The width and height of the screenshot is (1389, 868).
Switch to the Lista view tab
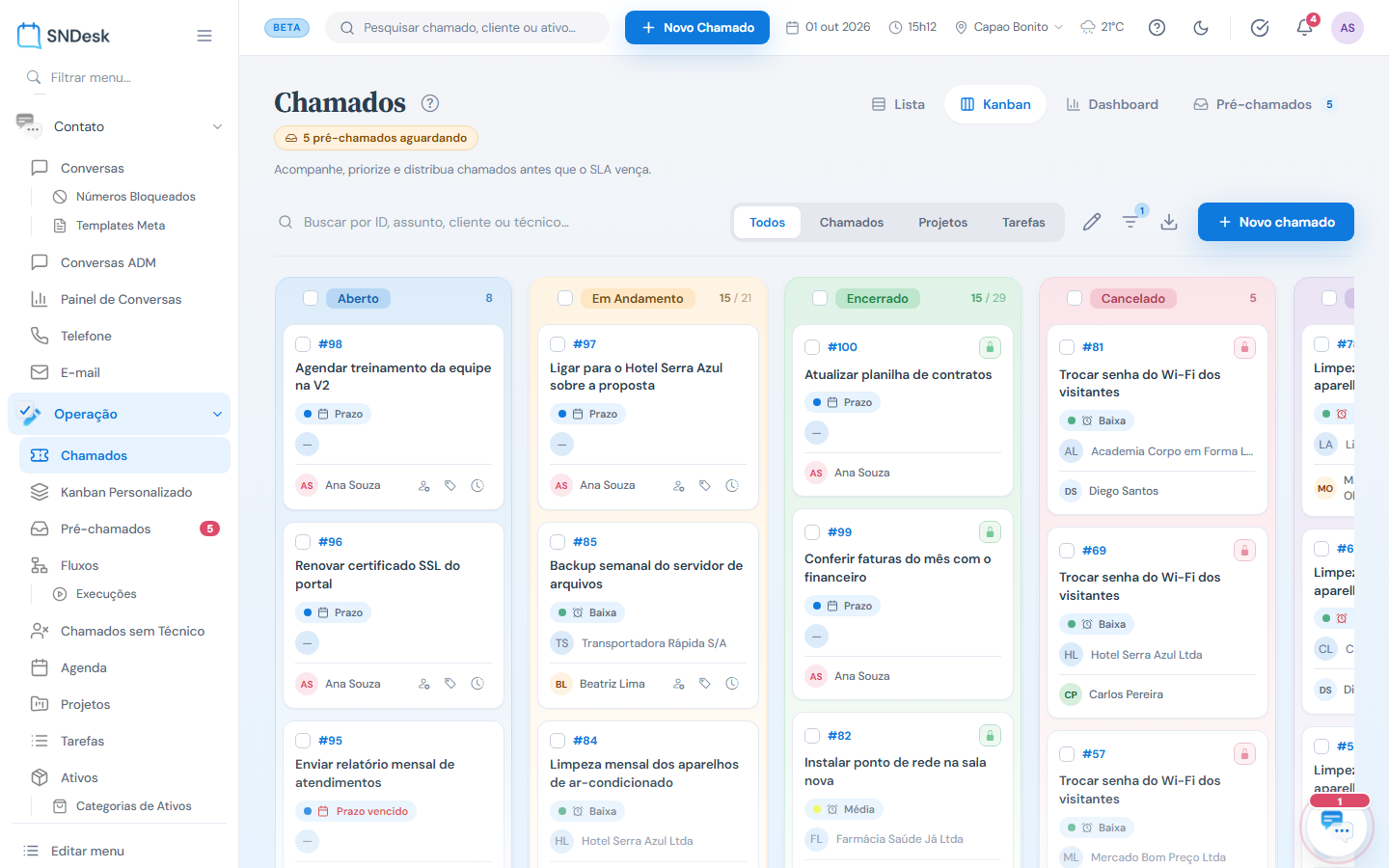click(898, 104)
